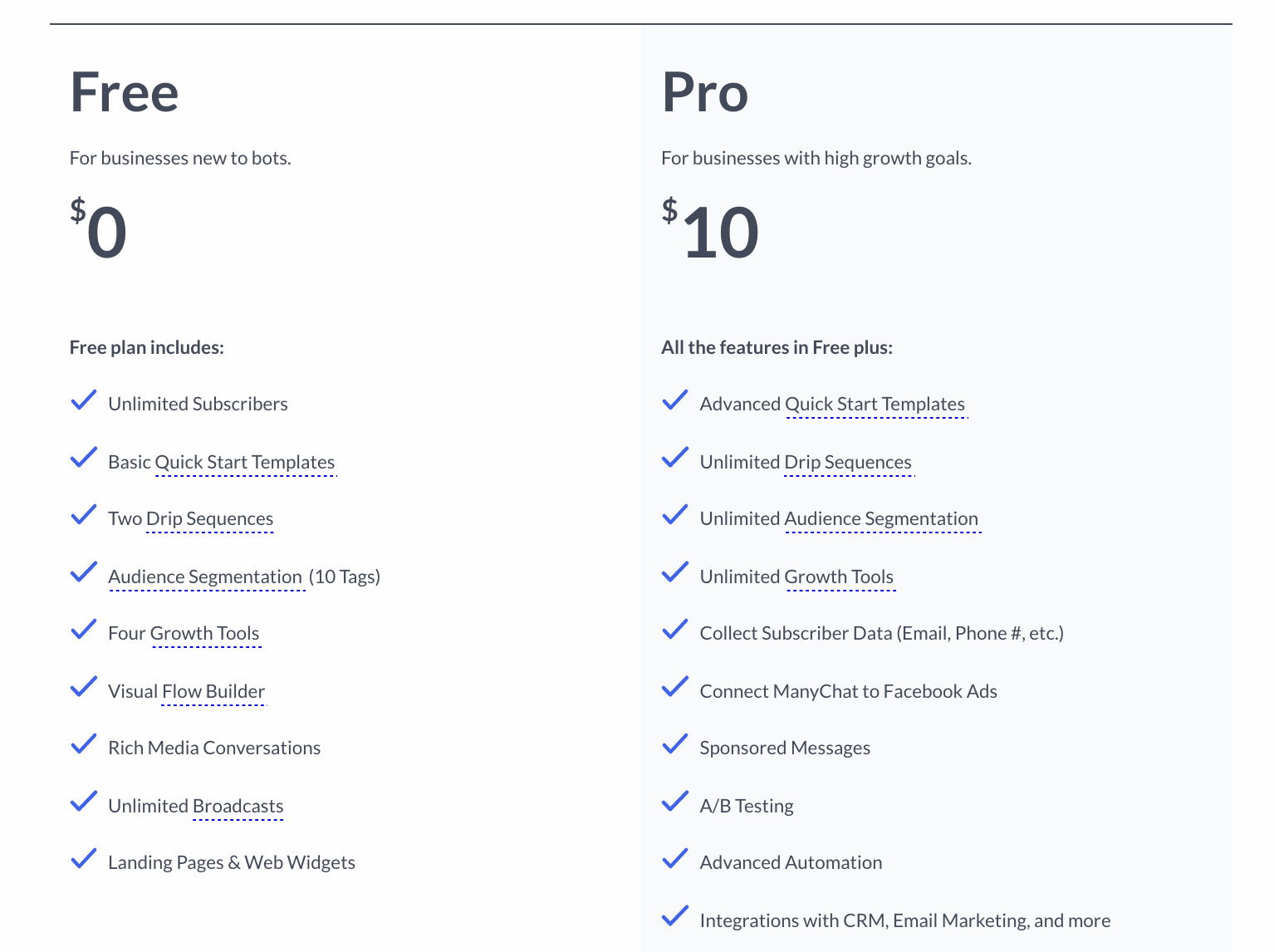Image resolution: width=1274 pixels, height=952 pixels.
Task: Click the Pro plan heading
Action: 705,92
